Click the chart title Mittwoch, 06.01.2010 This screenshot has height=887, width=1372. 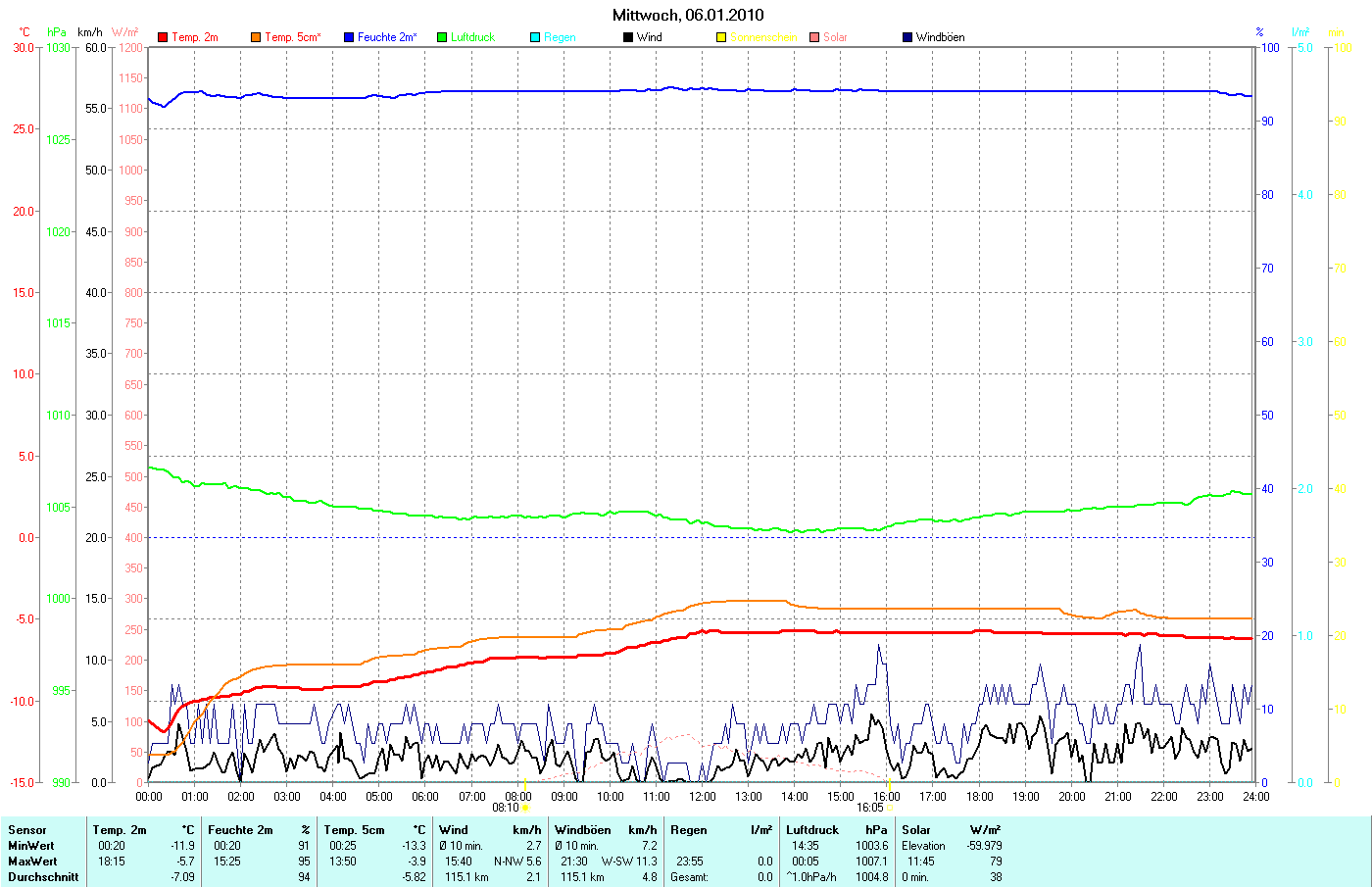[688, 15]
